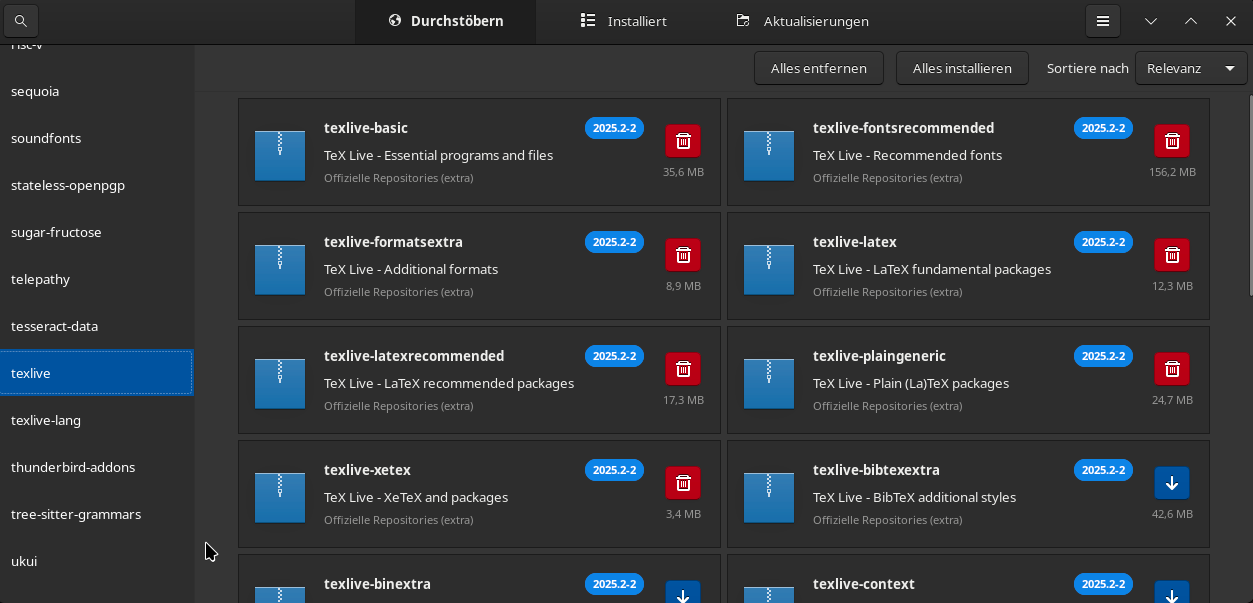Click the texlive-fontsrecommended package archive icon
1253x603 pixels.
[769, 155]
